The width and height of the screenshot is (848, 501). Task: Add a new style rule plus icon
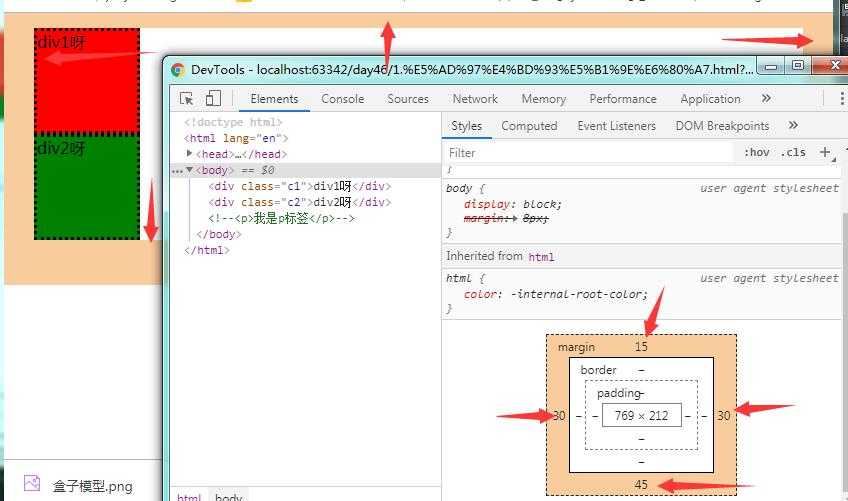coord(825,153)
